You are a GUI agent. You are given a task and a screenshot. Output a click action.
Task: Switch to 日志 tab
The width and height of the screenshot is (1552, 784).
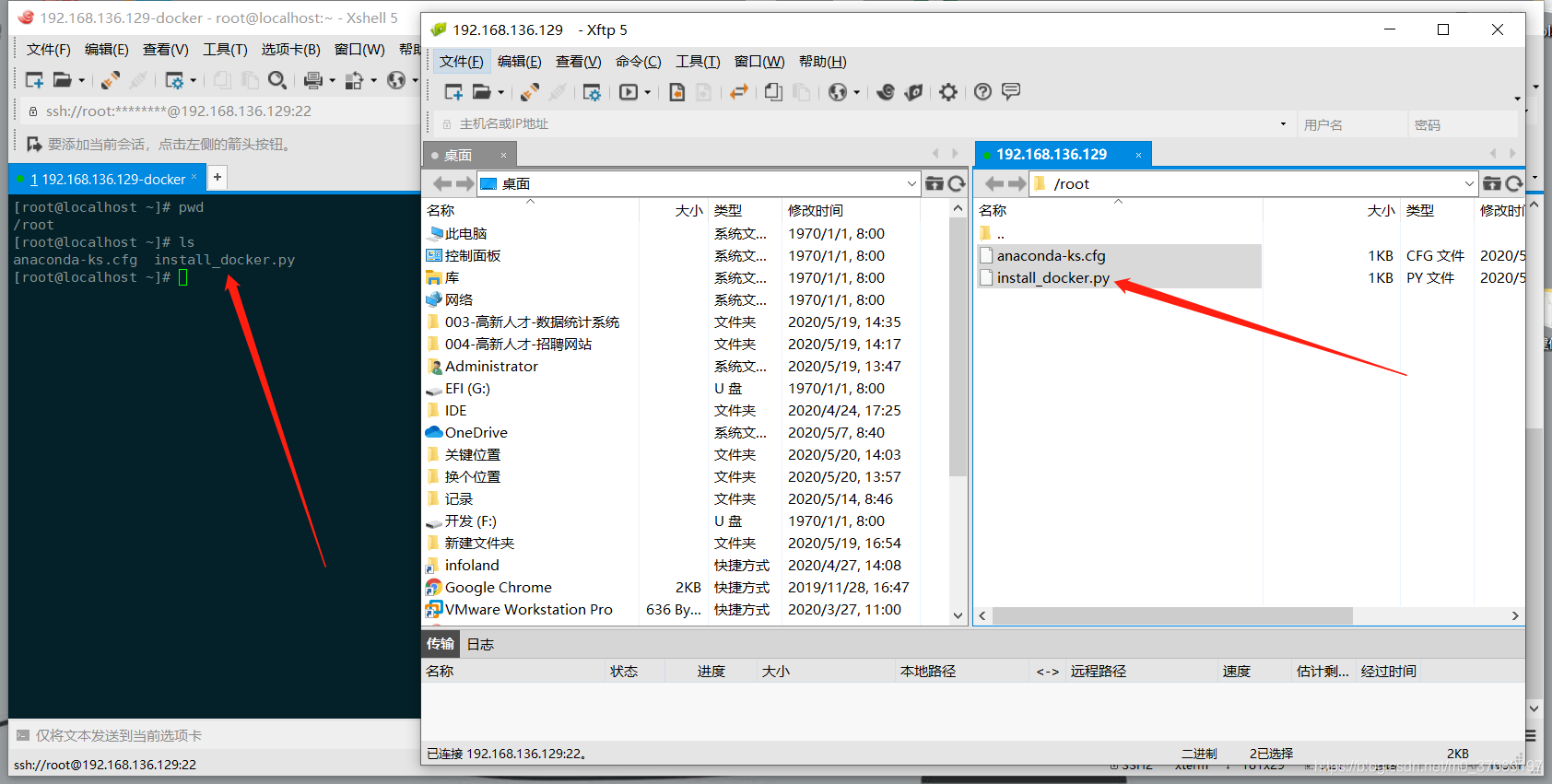click(x=480, y=644)
